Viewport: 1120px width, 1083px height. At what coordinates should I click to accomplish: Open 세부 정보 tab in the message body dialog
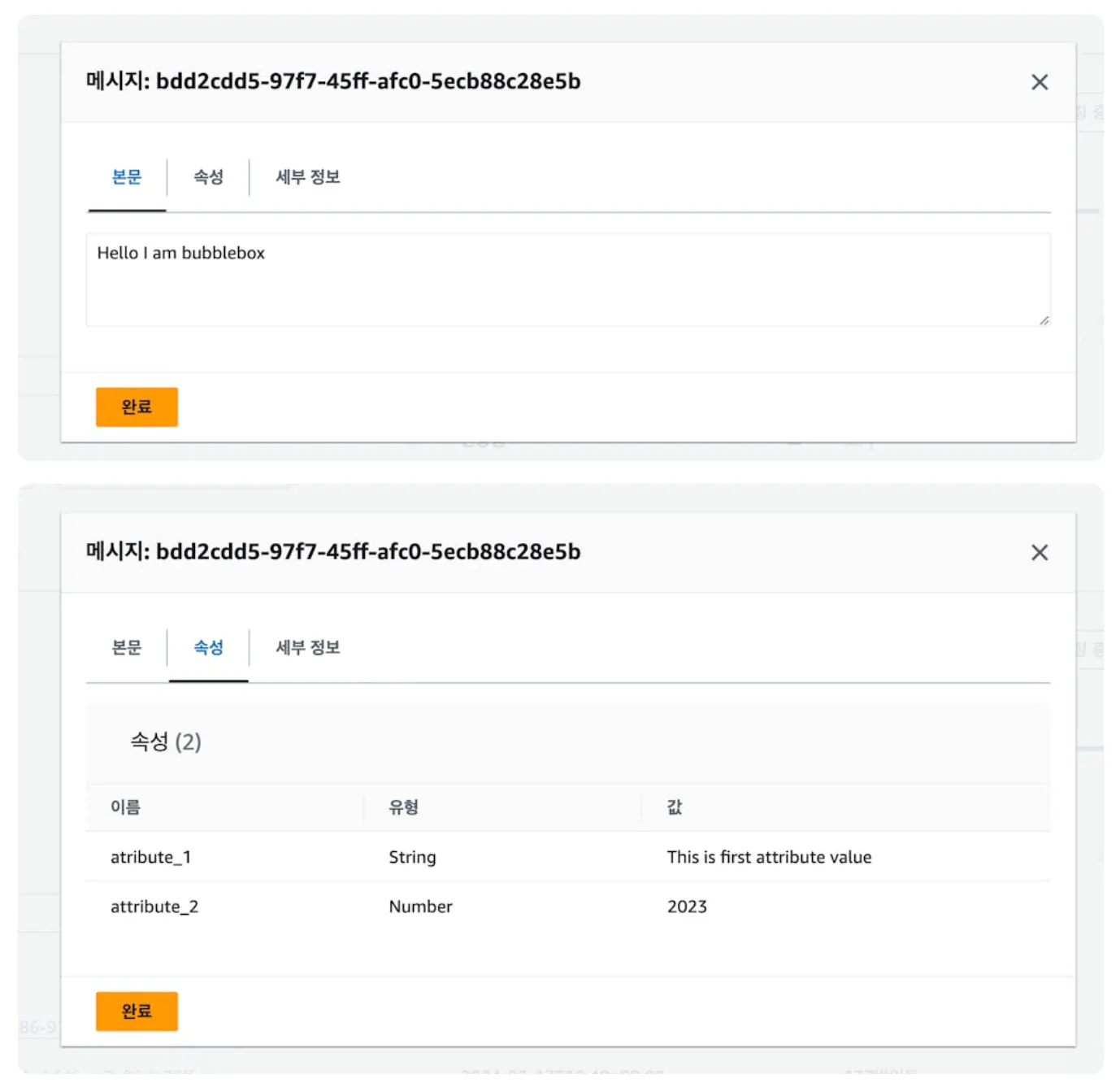point(307,177)
